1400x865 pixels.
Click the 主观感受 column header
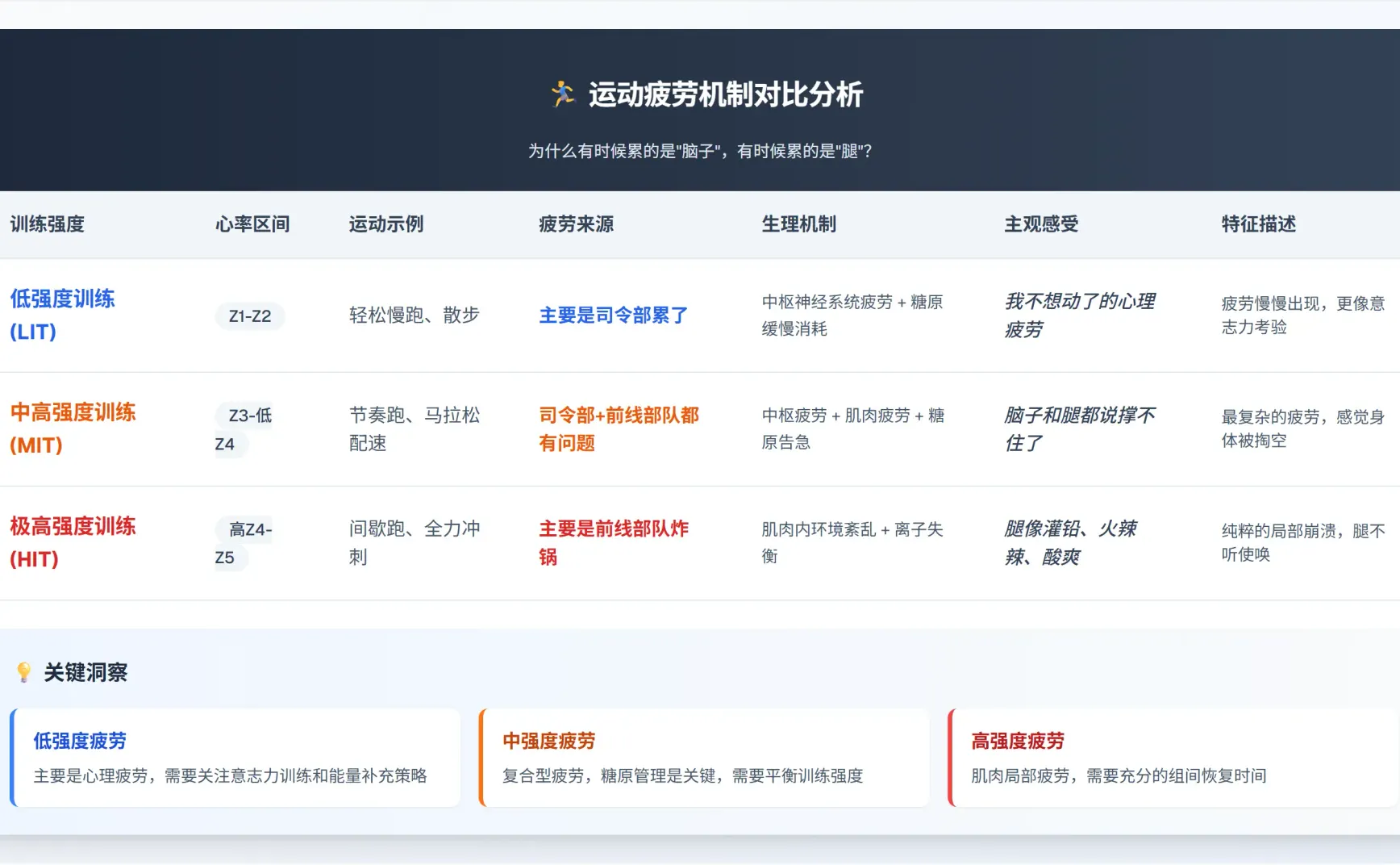1041,224
